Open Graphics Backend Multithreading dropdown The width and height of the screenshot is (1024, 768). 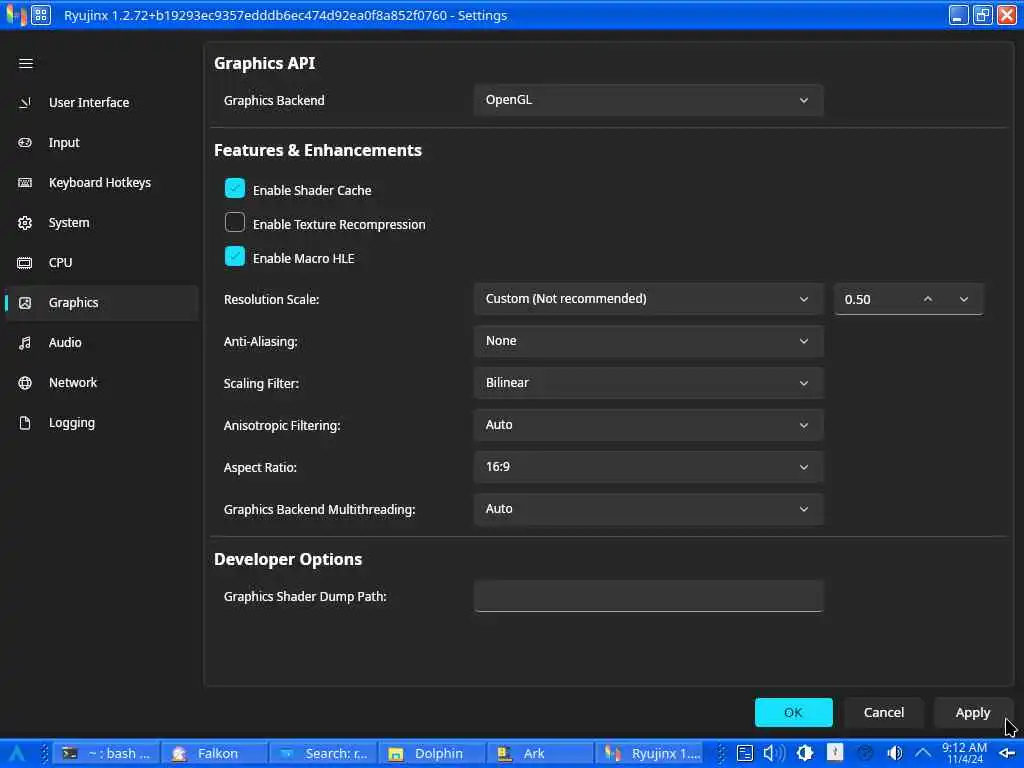(648, 509)
